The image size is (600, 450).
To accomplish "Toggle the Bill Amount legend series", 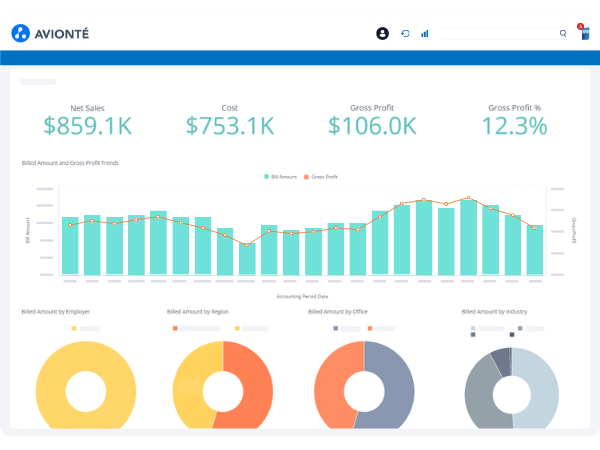I will click(x=280, y=176).
